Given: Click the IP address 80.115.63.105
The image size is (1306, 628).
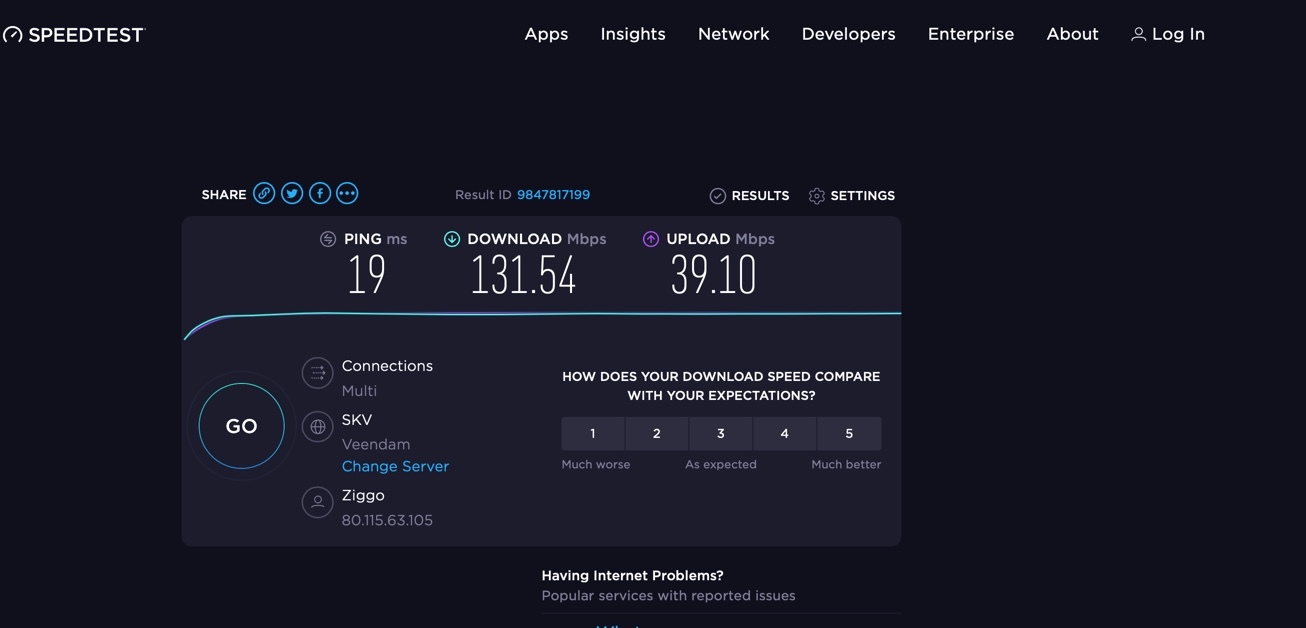Looking at the screenshot, I should [387, 520].
